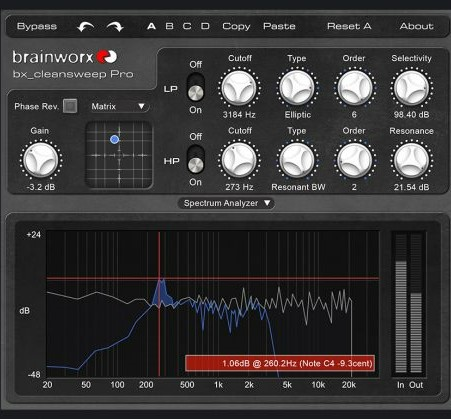The image size is (451, 419).
Task: Enable the Phase Rev. checkbox
Action: tap(70, 106)
